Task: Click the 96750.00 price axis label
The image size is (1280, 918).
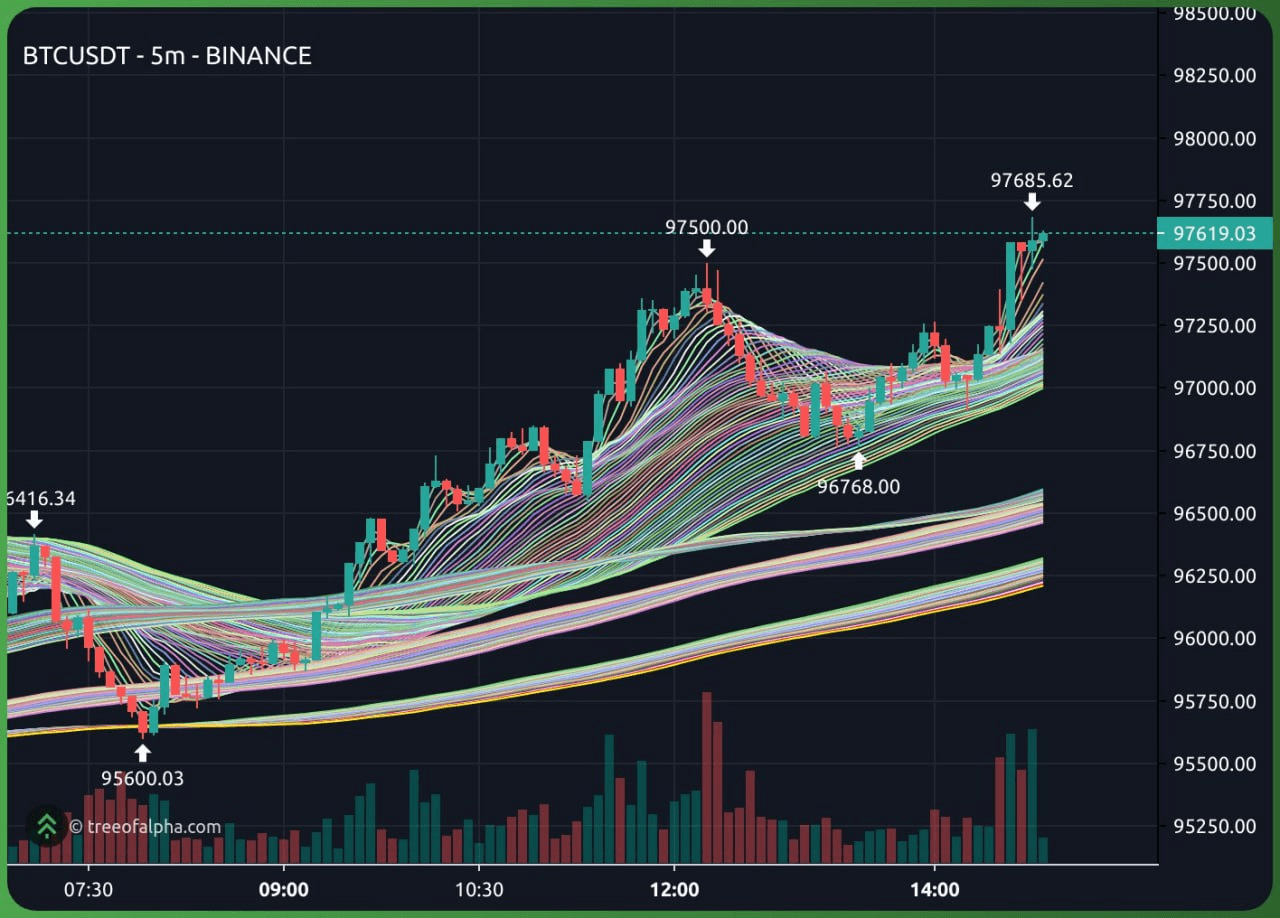Action: pos(1214,451)
